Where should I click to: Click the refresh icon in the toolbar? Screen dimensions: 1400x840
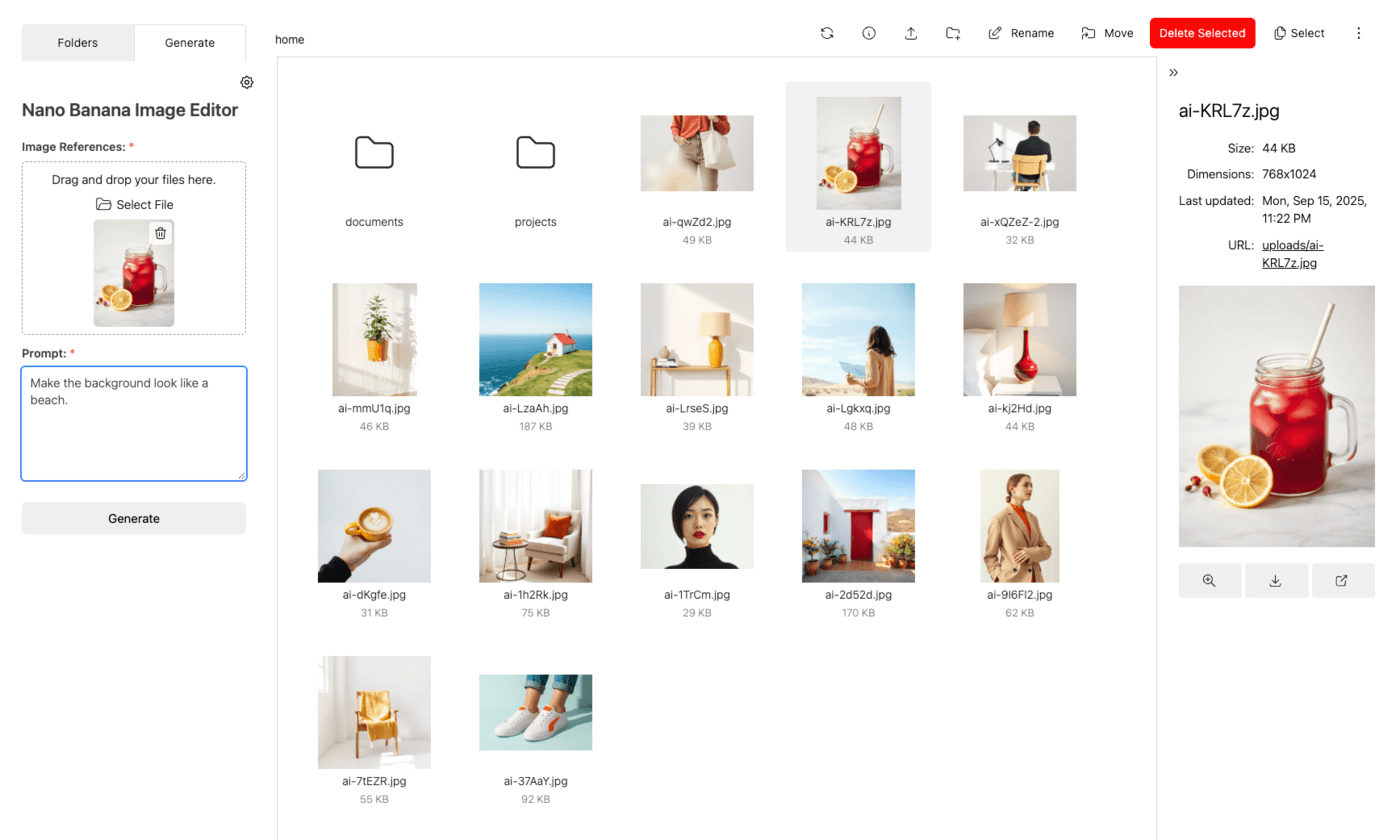[x=827, y=32]
